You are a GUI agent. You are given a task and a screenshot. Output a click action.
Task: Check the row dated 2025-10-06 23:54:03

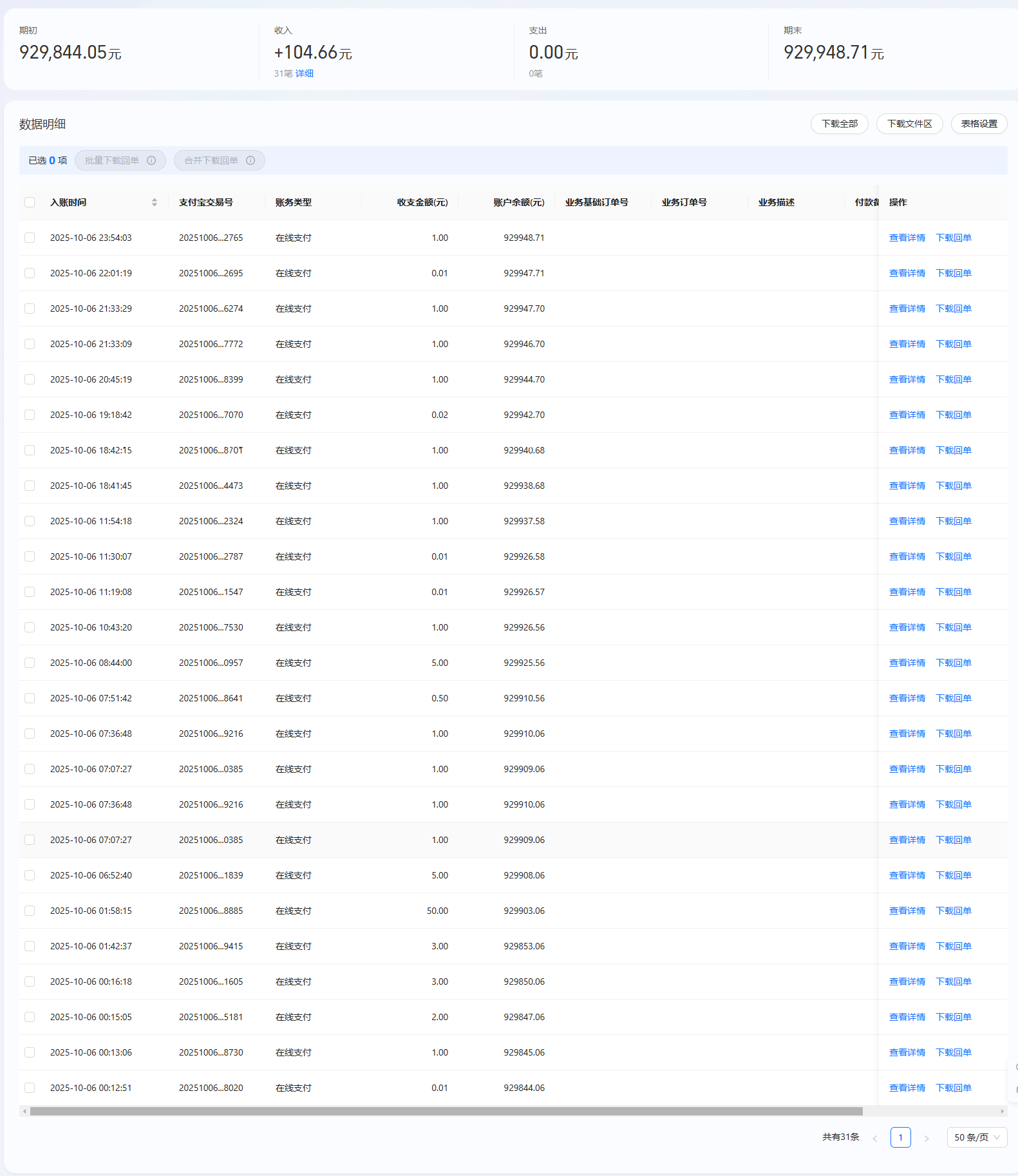[x=30, y=238]
